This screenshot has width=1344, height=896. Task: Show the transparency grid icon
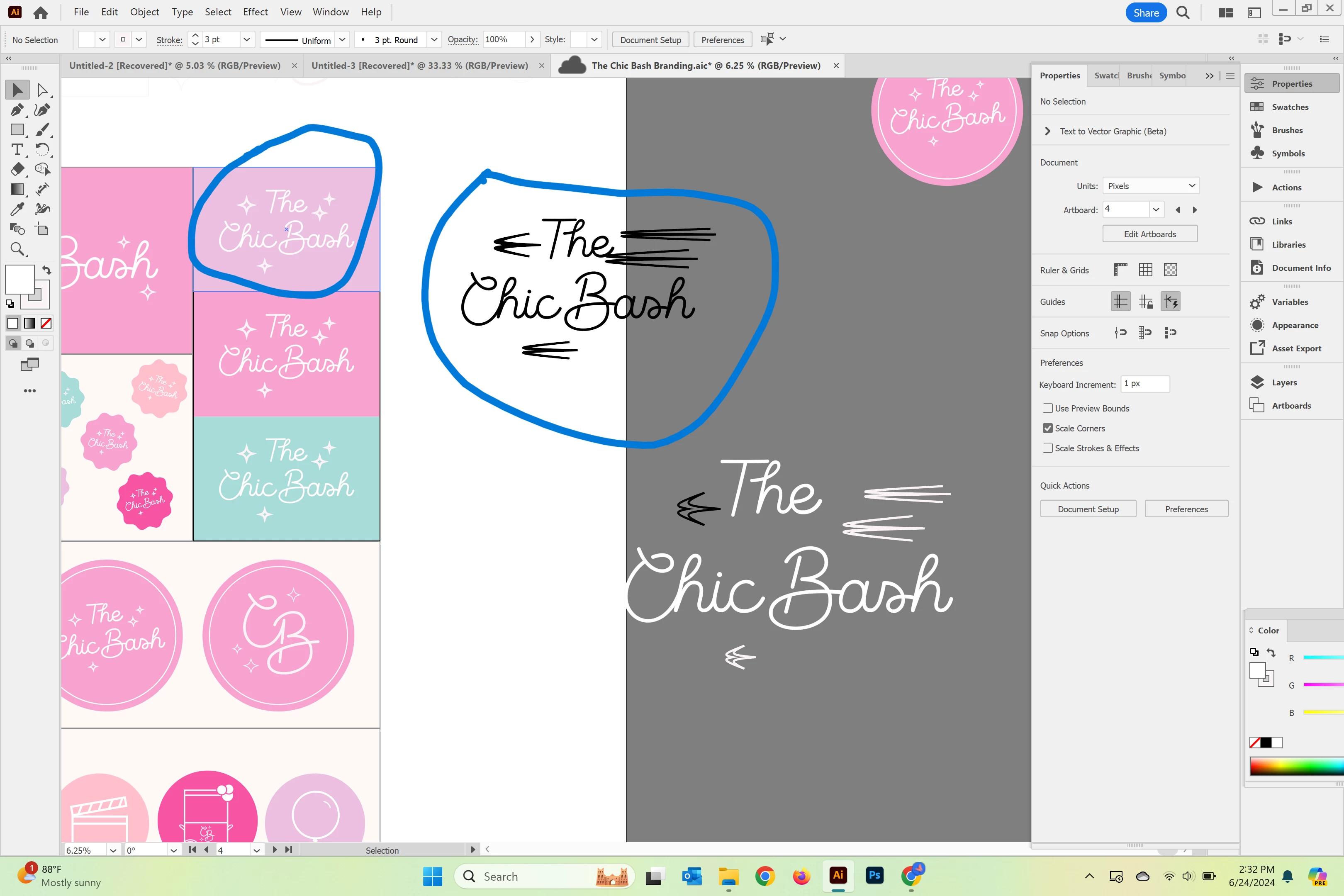pos(1170,270)
